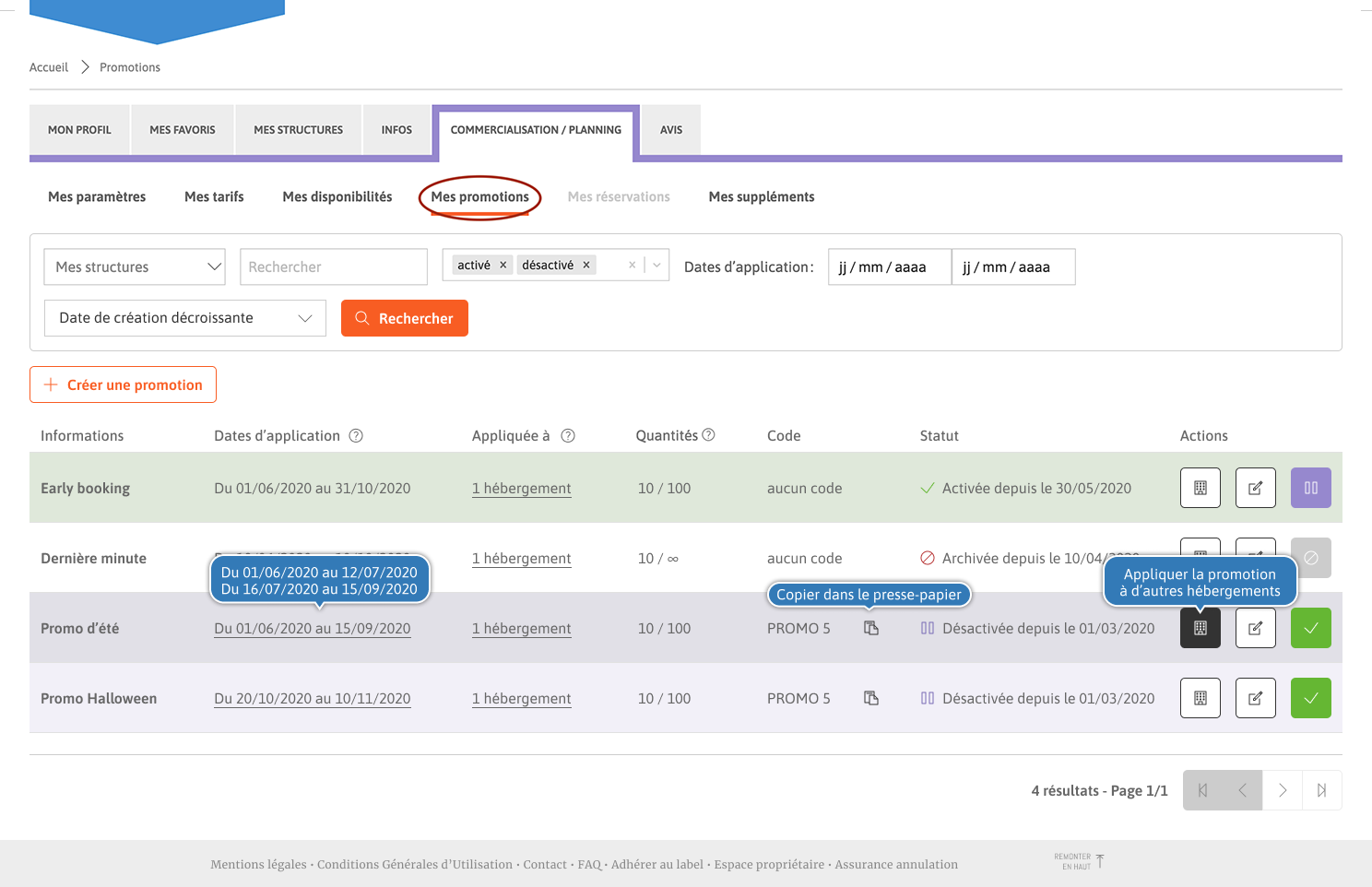Go to first results page

coord(1202,790)
